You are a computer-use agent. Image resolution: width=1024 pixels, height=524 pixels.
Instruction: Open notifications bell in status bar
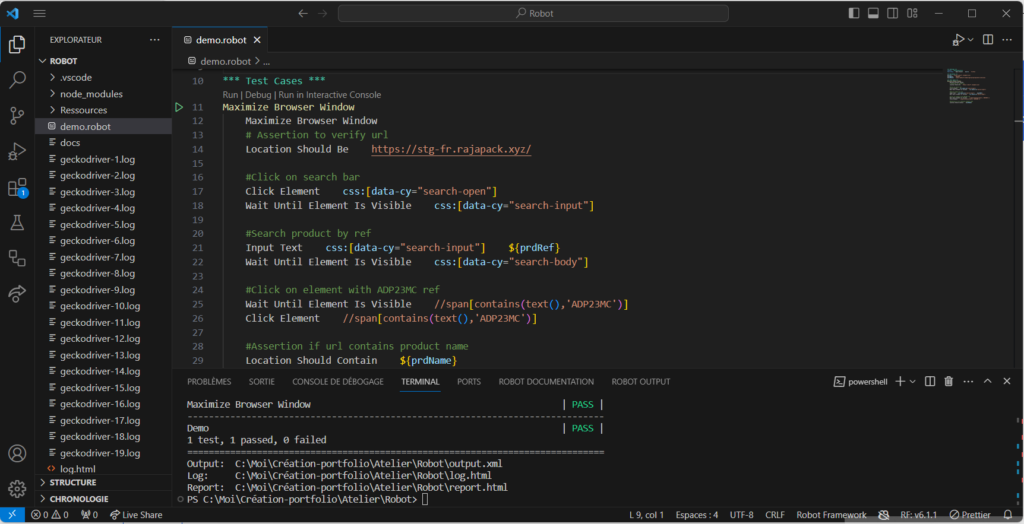point(1008,515)
